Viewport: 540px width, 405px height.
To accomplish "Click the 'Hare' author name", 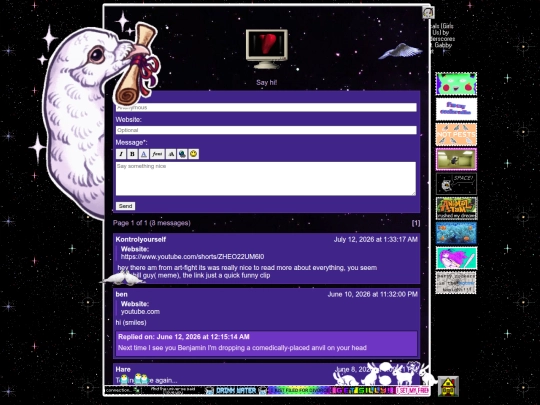I will (x=123, y=370).
